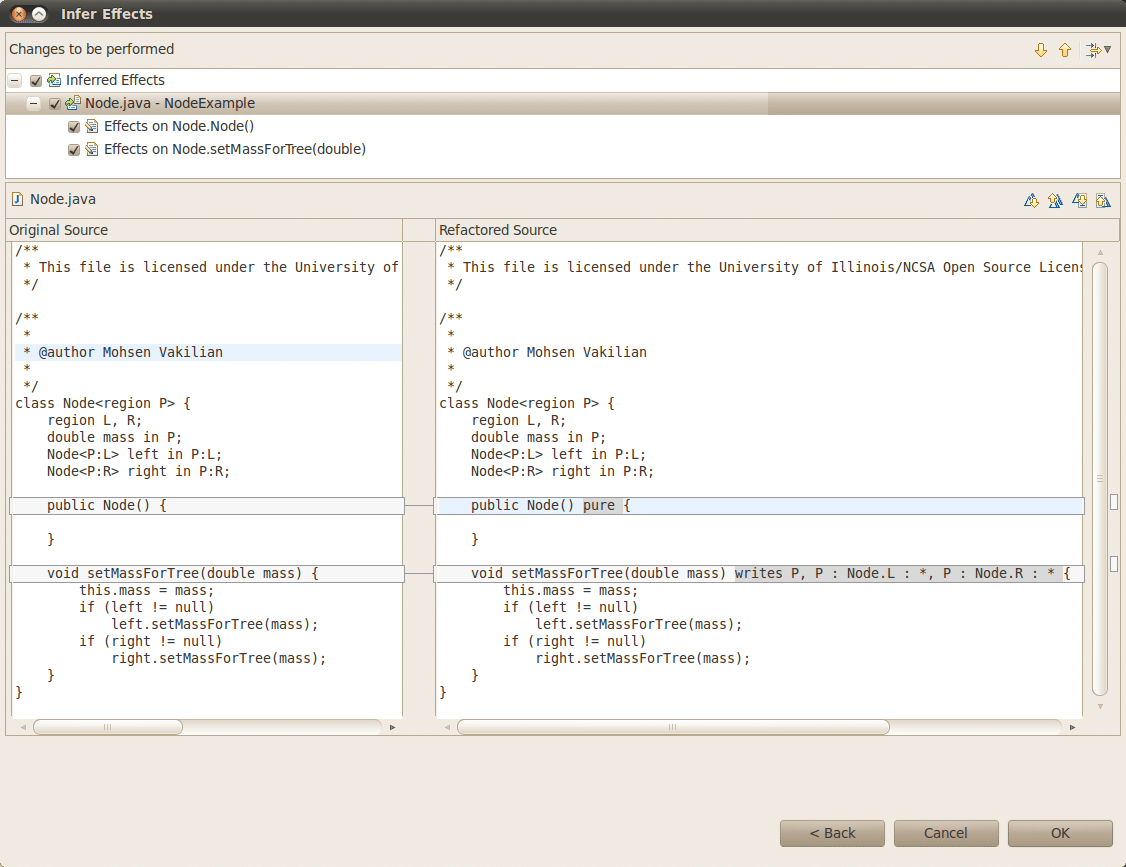Screen dimensions: 1126x867
Task: Uncheck the Inferred Effects checkbox
Action: coord(36,80)
